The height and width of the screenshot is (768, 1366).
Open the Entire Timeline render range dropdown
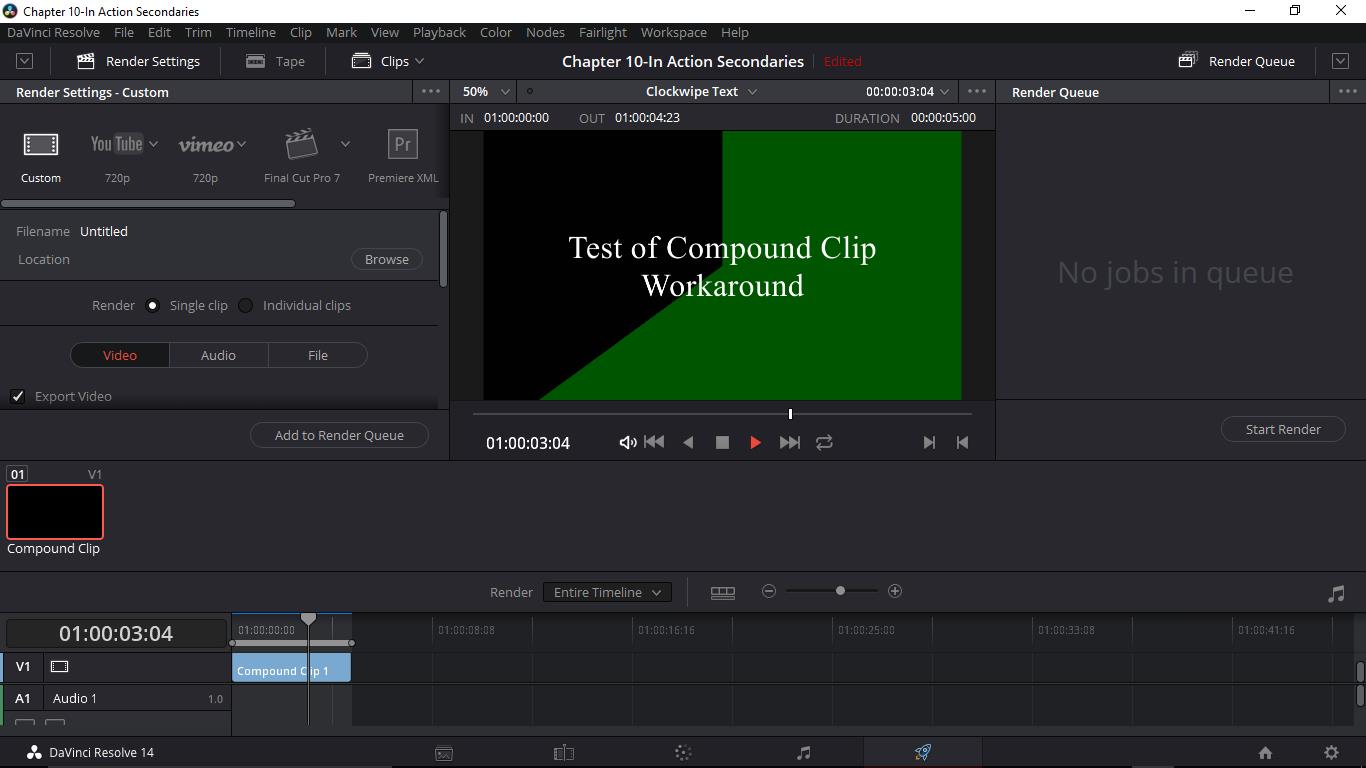click(x=607, y=592)
